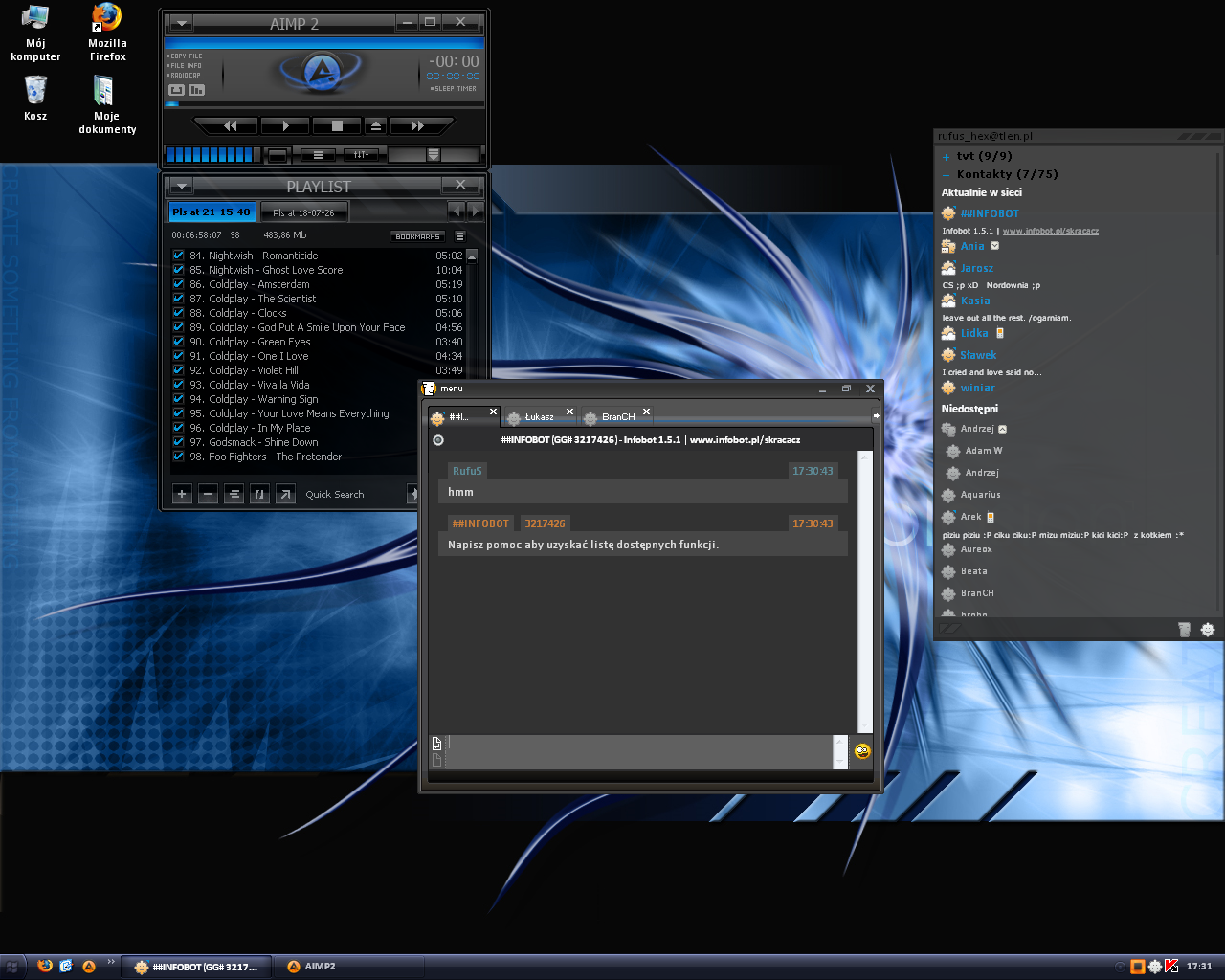
Task: Uncheck track 98 Foo Fighters - The Pretender
Action: pos(178,457)
